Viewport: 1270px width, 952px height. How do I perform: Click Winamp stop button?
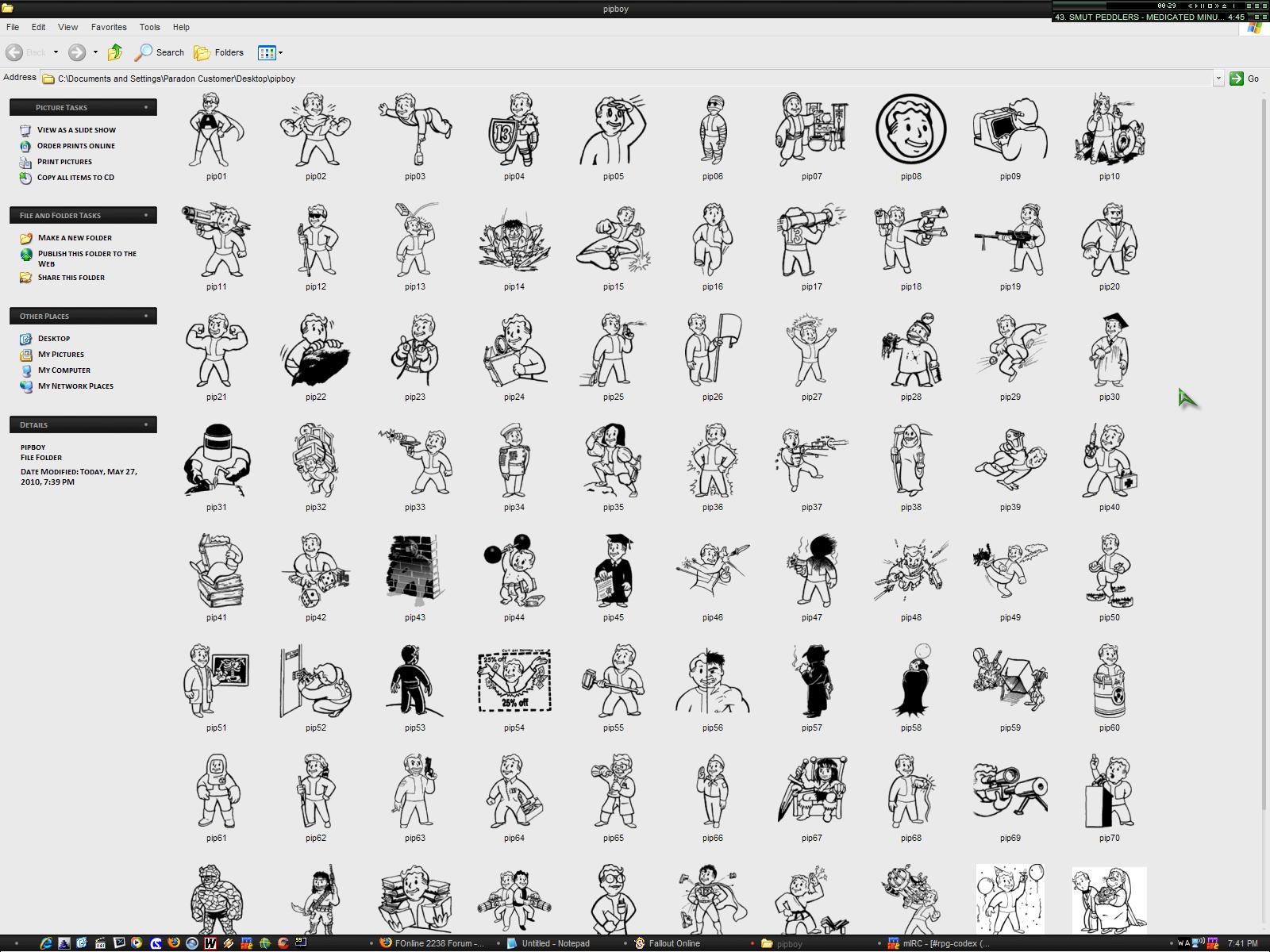click(1210, 6)
